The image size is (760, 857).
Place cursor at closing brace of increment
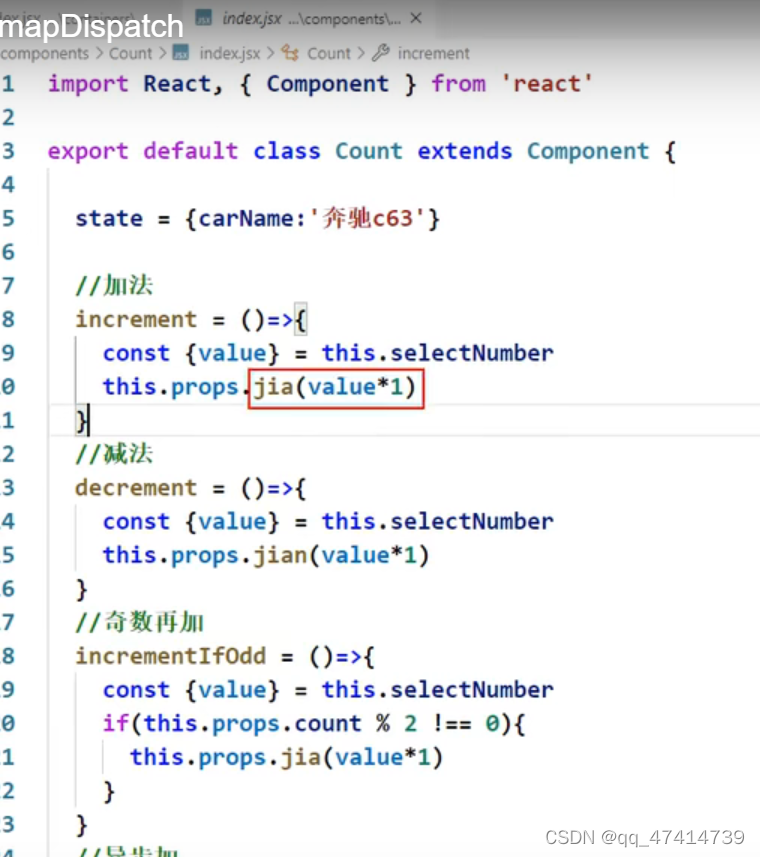(81, 421)
